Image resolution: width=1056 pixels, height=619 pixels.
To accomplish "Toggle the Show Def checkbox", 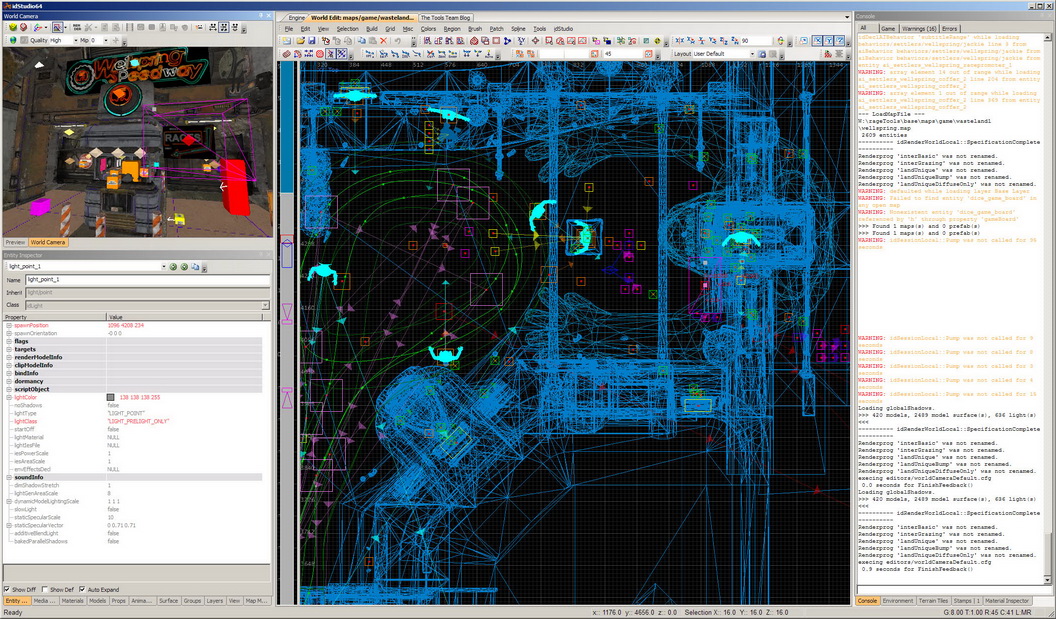I will [x=45, y=589].
